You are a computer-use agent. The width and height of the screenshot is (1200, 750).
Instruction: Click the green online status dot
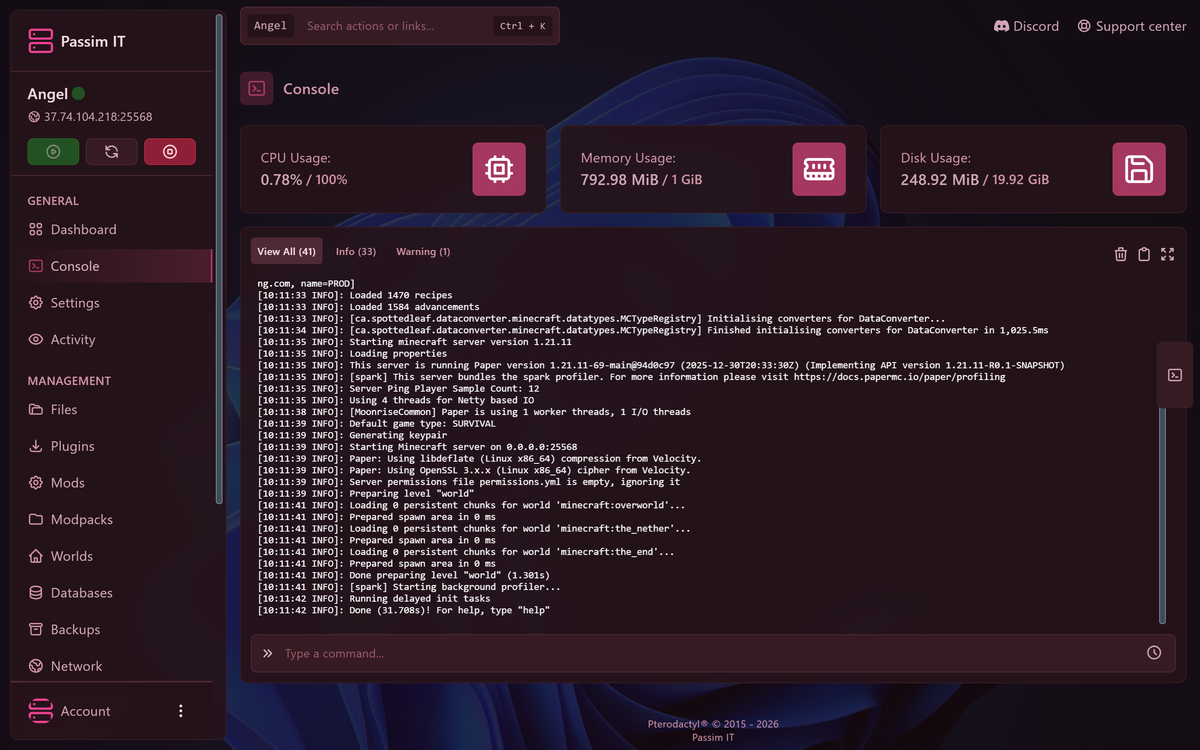[x=79, y=94]
